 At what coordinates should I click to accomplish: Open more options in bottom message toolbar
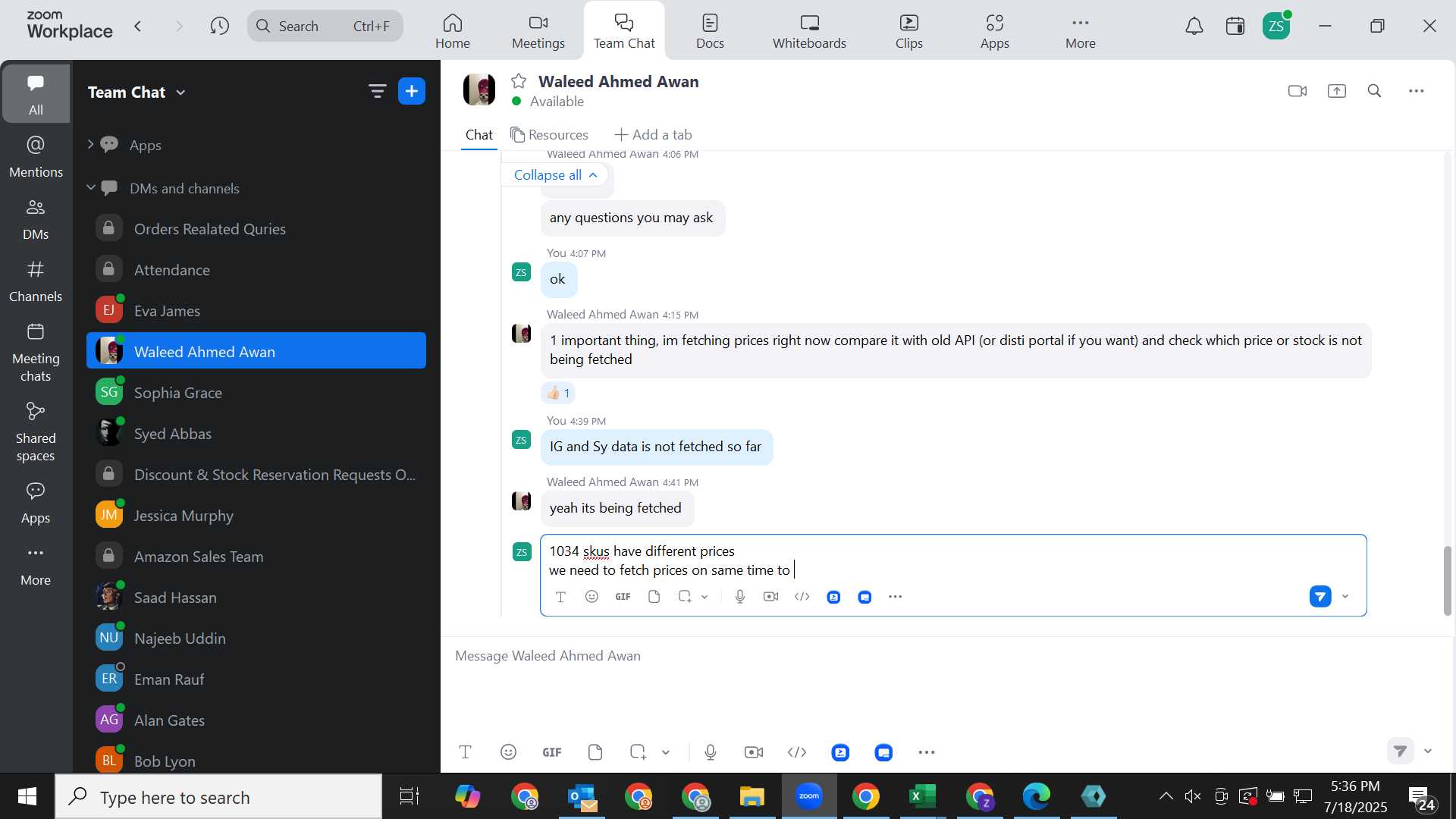tap(927, 752)
